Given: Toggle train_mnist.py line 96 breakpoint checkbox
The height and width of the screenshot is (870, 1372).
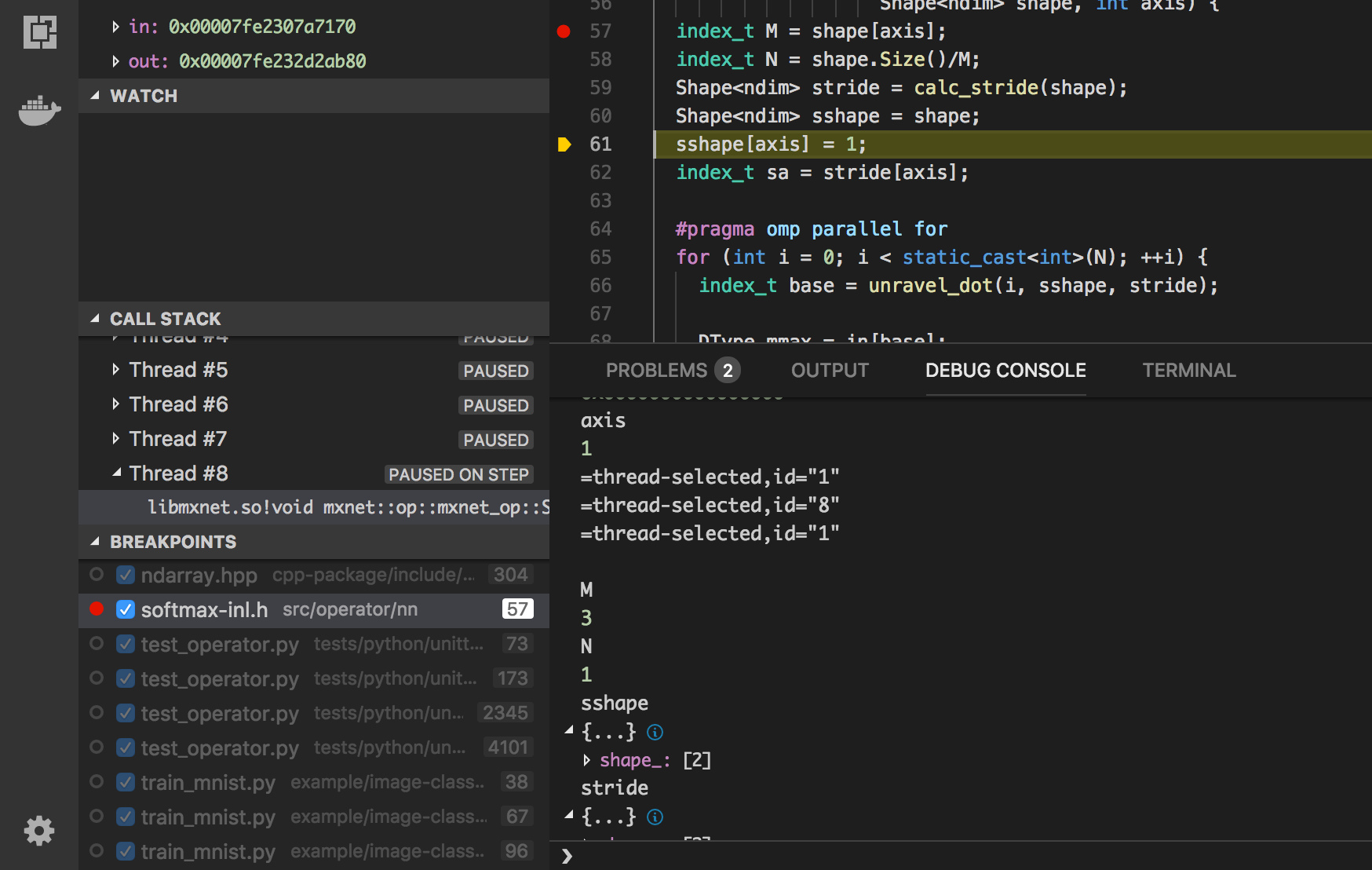Looking at the screenshot, I should tap(125, 851).
